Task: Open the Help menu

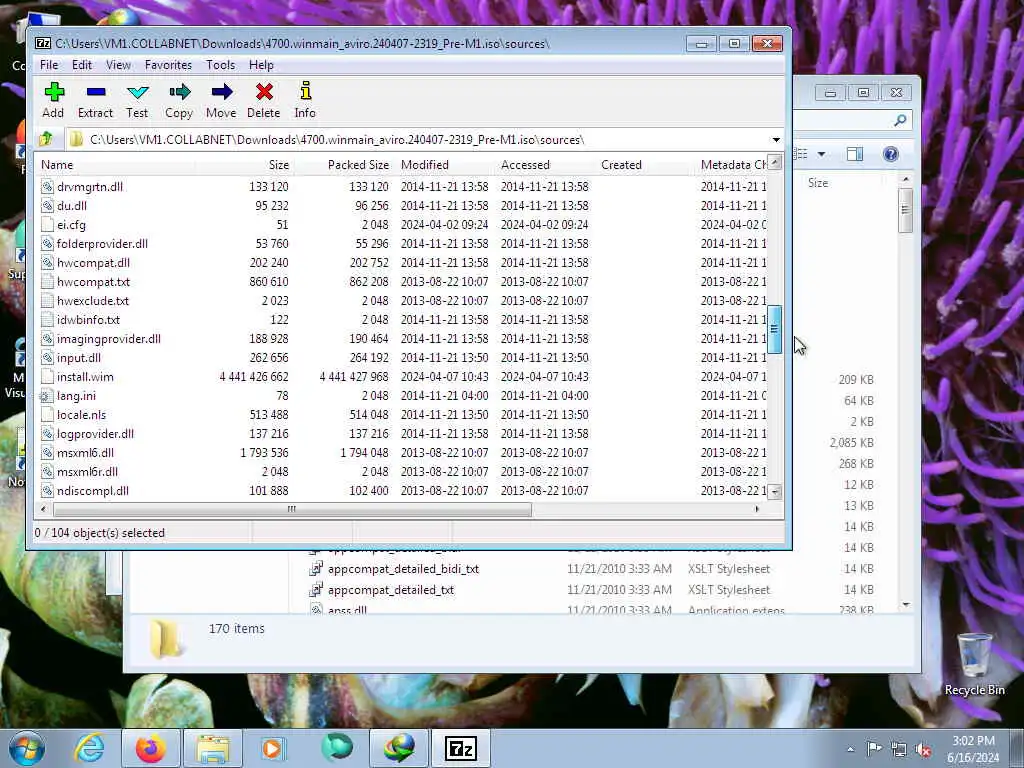Action: 261,65
